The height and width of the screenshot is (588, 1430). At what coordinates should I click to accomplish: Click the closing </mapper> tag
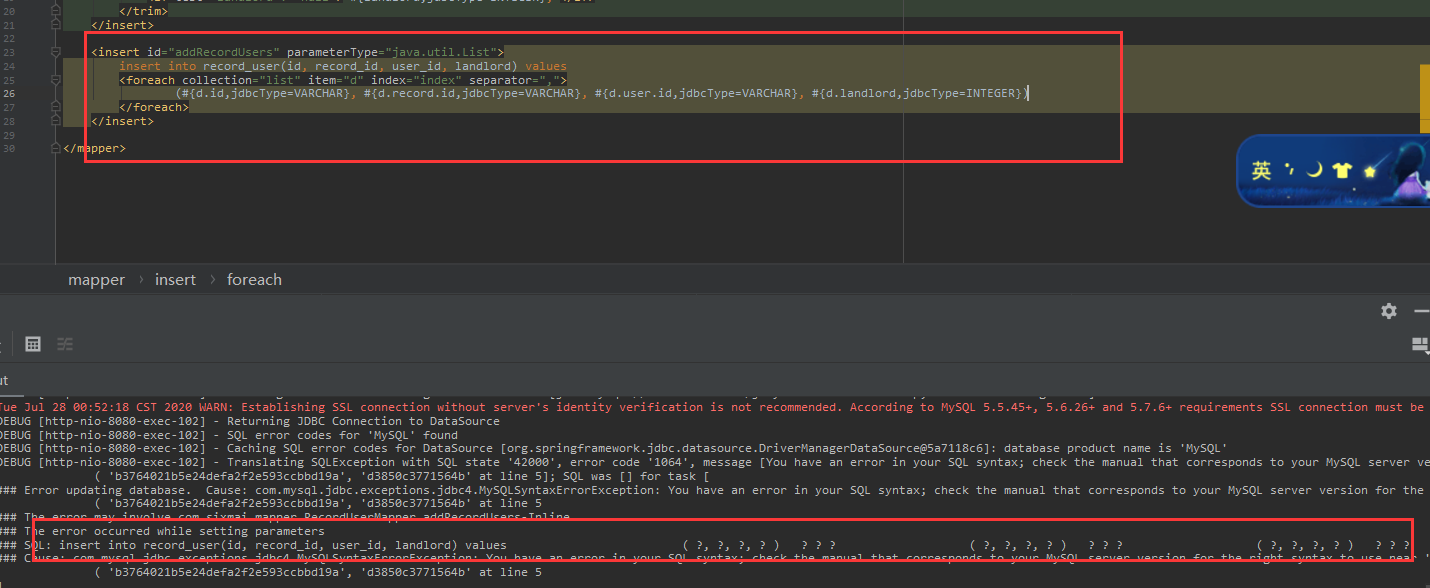[94, 148]
